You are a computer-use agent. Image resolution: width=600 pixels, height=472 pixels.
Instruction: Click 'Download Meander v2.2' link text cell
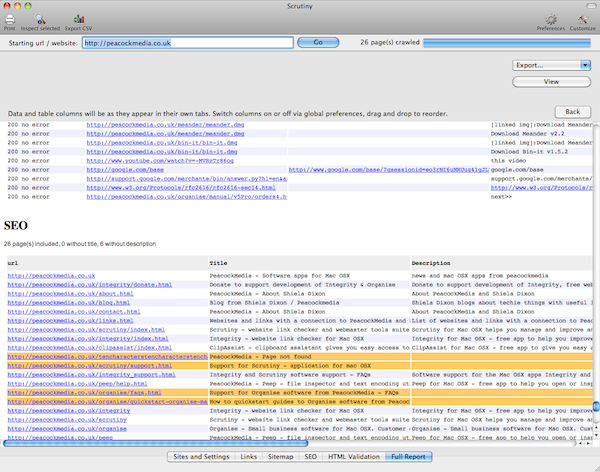point(527,134)
